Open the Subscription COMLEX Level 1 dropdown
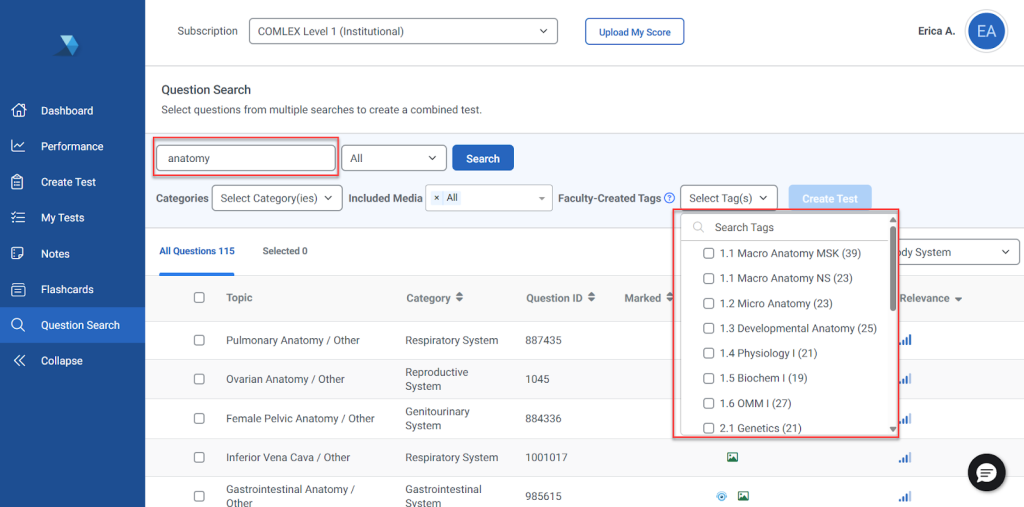 pos(403,32)
